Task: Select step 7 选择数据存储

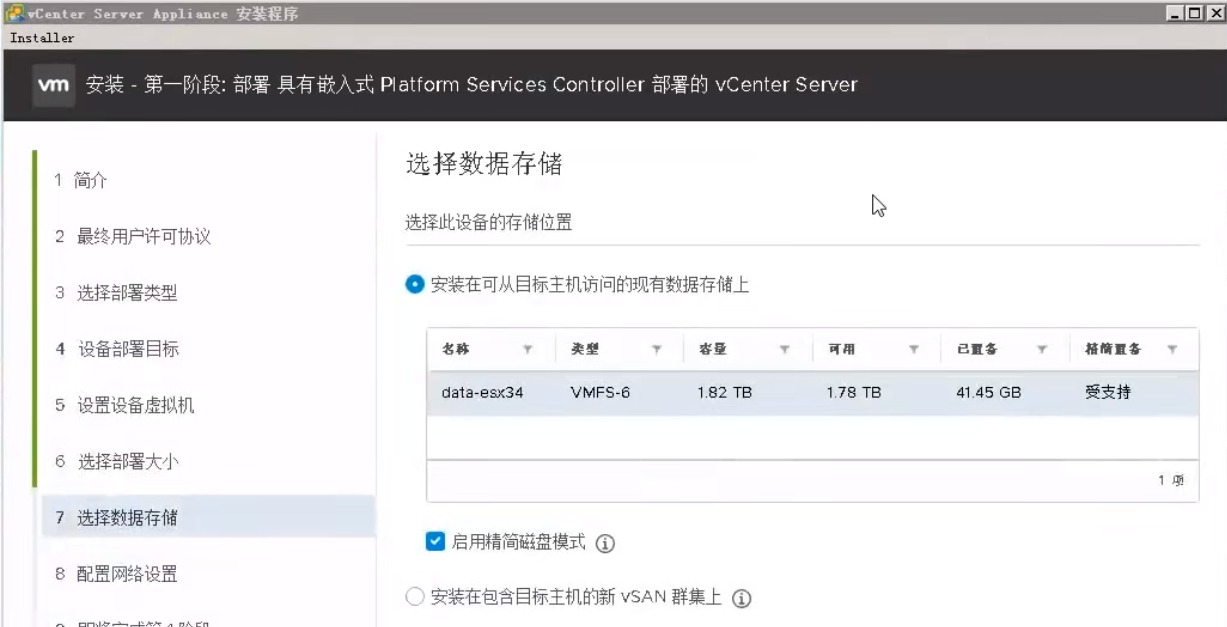Action: coord(208,518)
